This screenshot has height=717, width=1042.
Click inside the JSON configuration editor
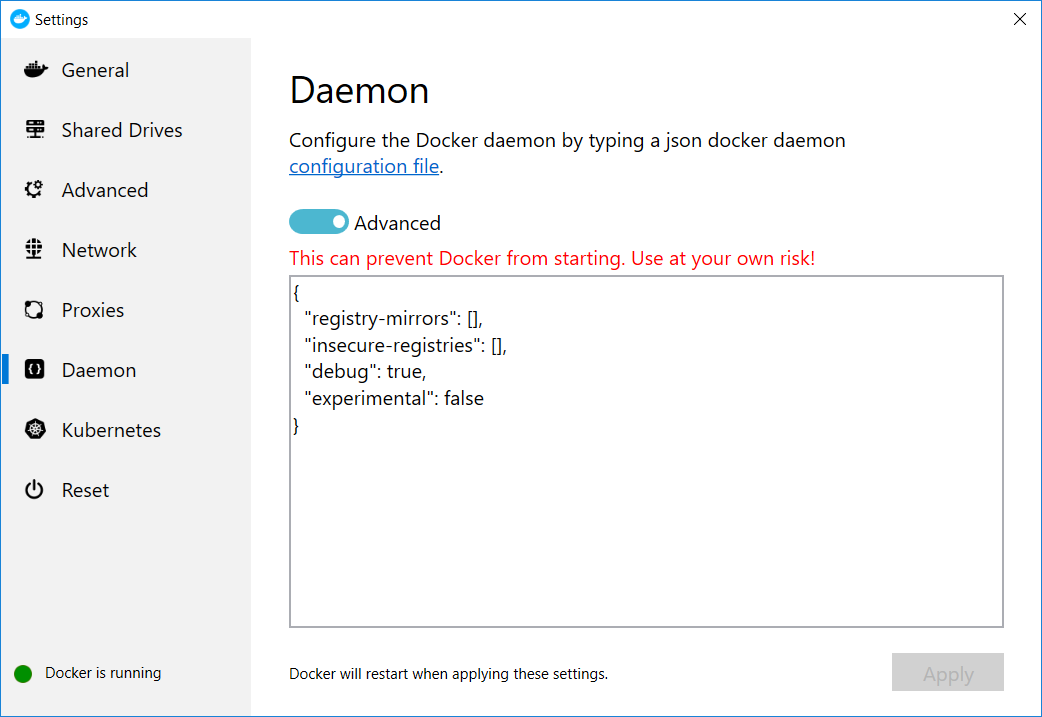coord(645,450)
